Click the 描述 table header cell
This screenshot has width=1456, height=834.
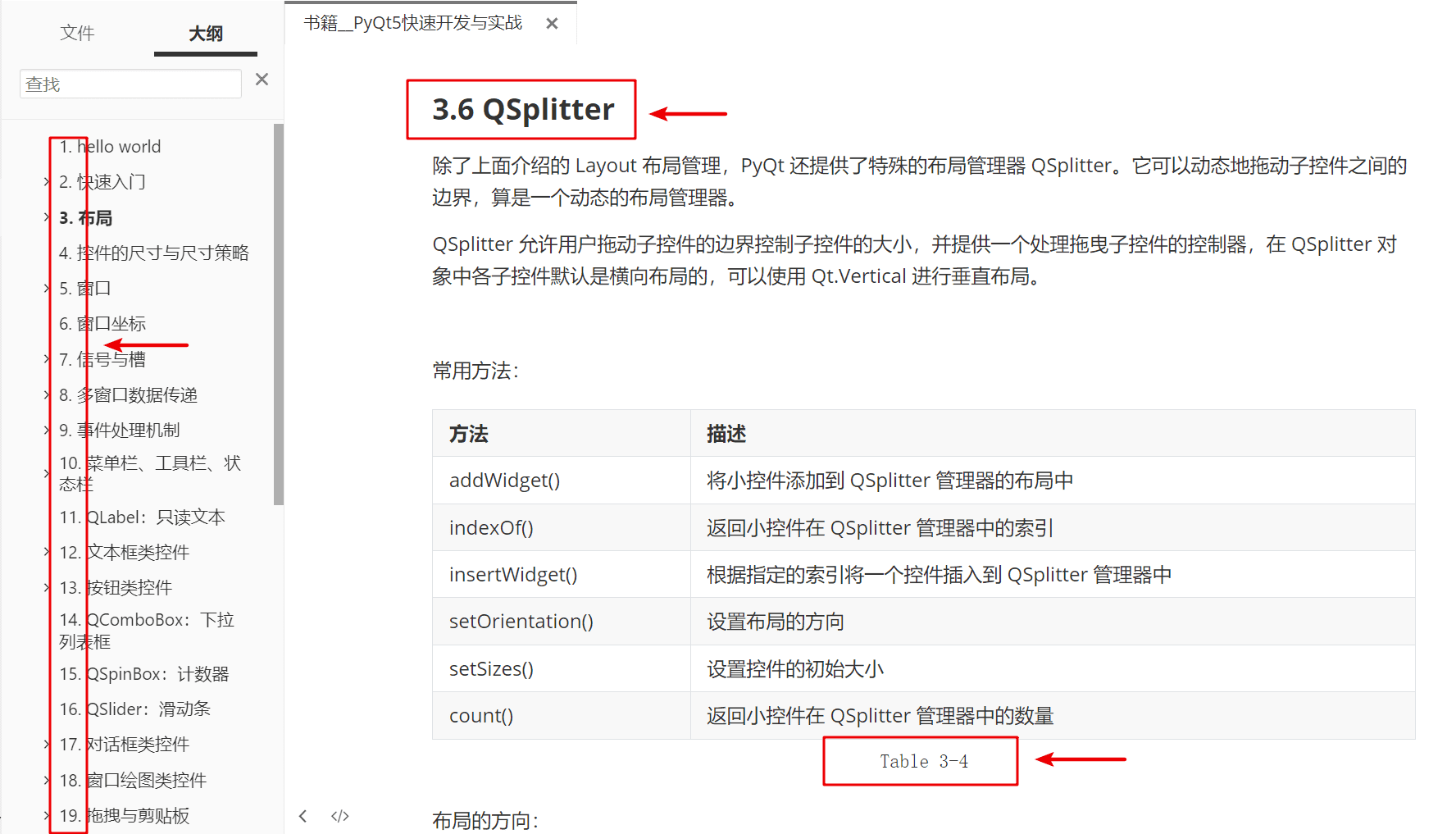tap(1053, 433)
